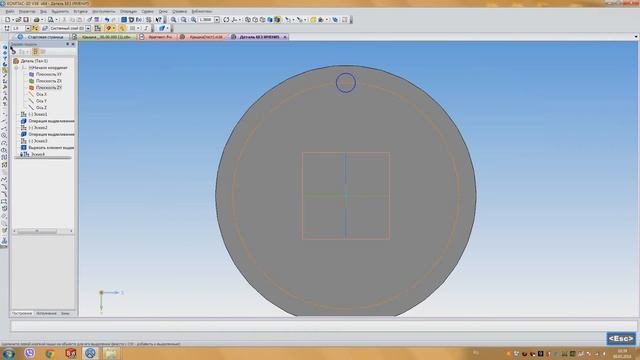Select the cut extrusion operation in the tree
This screenshot has height=360, width=640.
48,147
